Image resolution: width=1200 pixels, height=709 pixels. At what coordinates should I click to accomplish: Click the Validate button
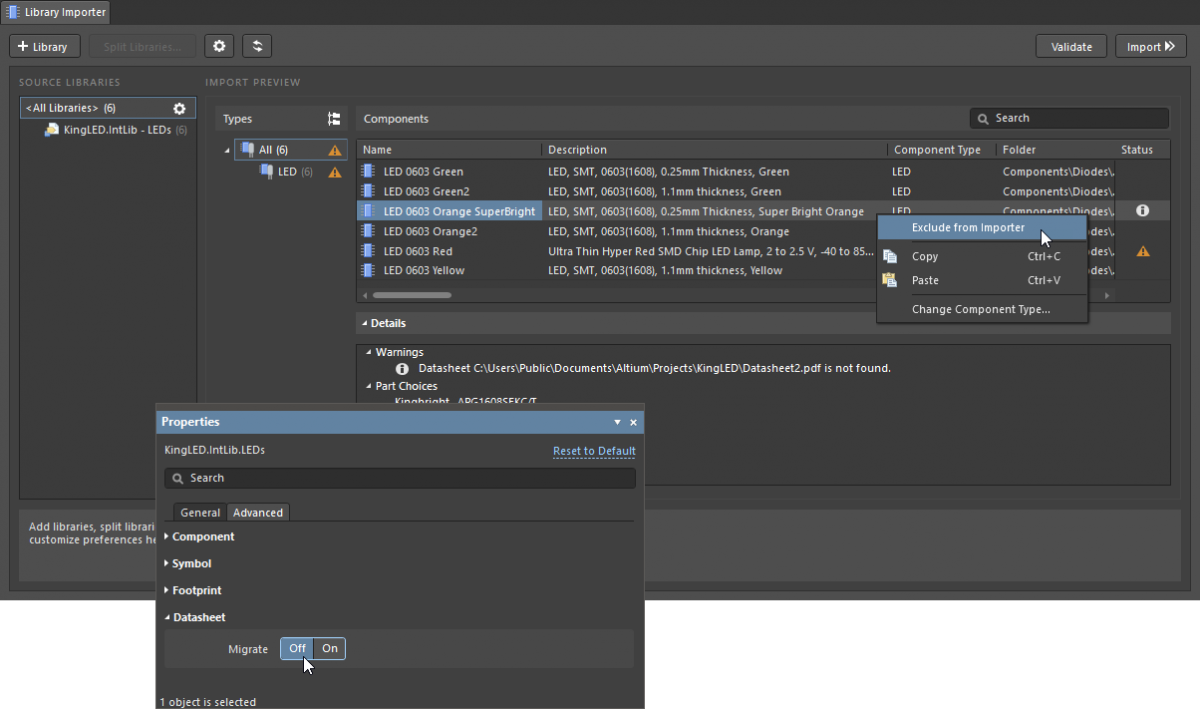tap(1072, 46)
